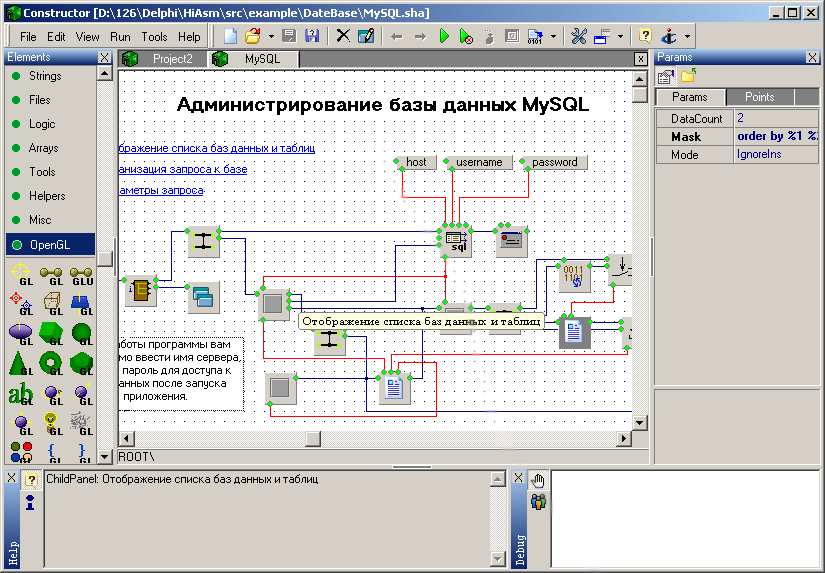Open help with the yellow question mark icon

pos(645,36)
